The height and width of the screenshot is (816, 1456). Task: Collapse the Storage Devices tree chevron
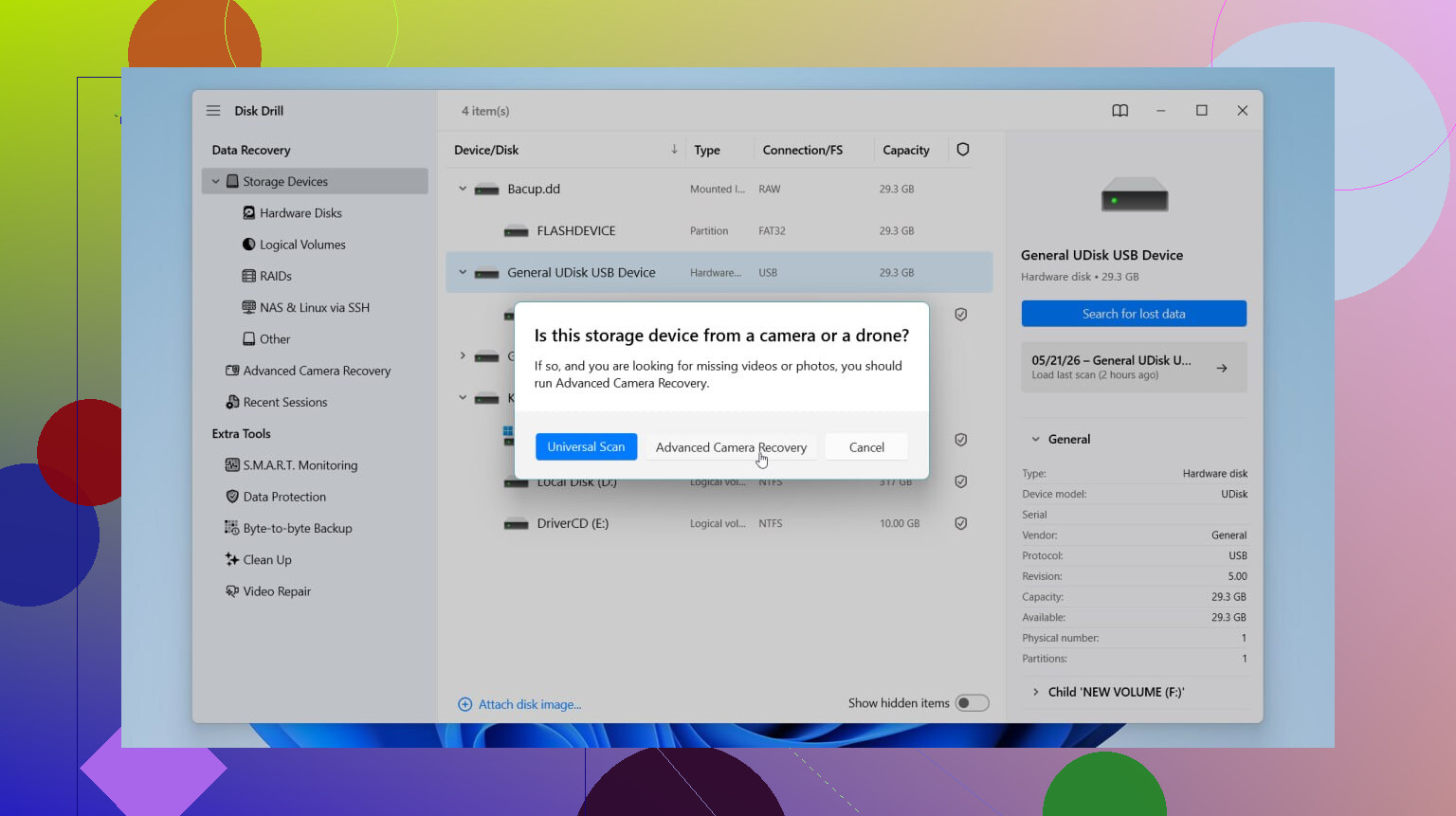[x=216, y=181]
